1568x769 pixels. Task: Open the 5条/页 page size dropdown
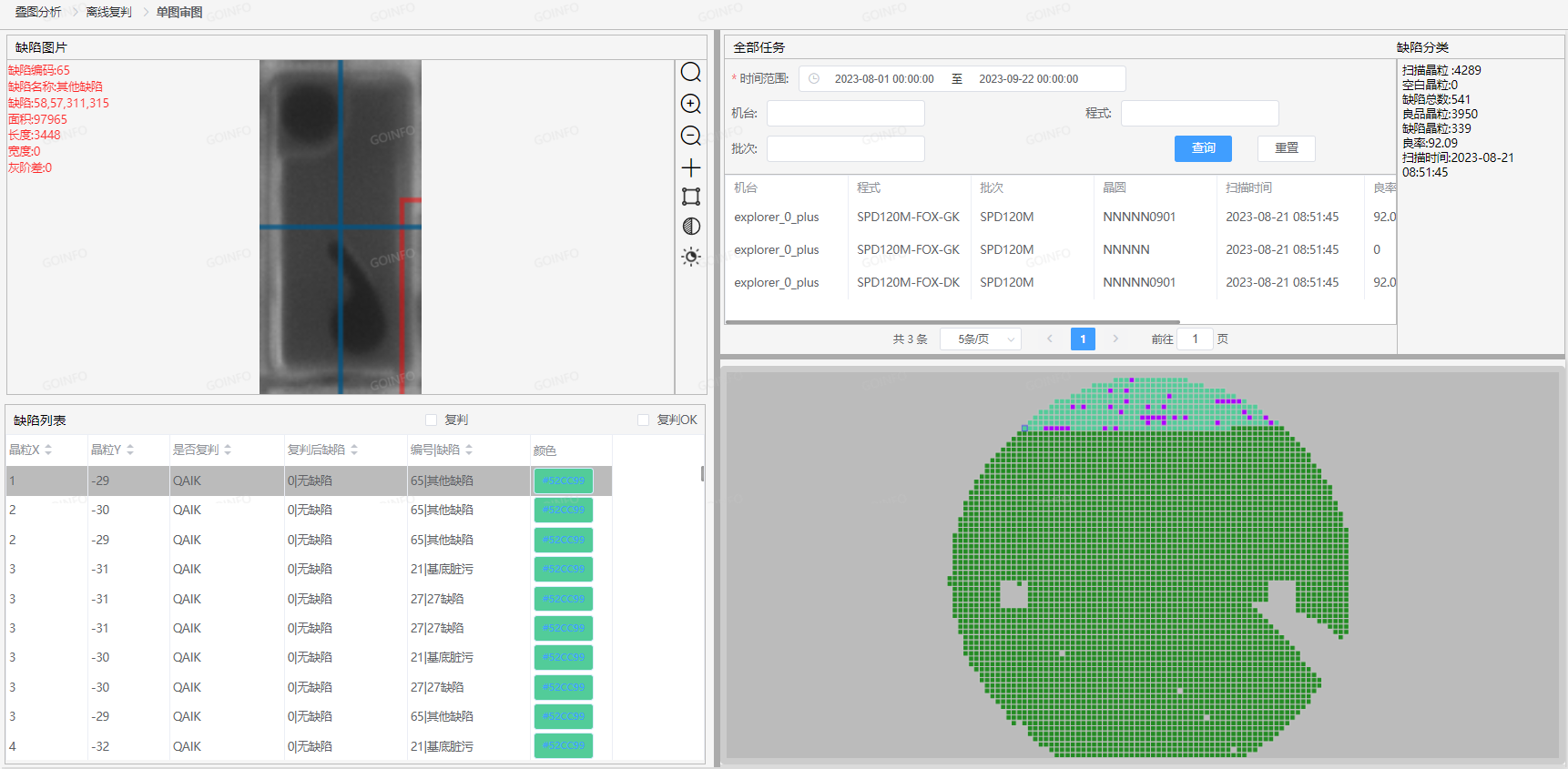tap(980, 339)
